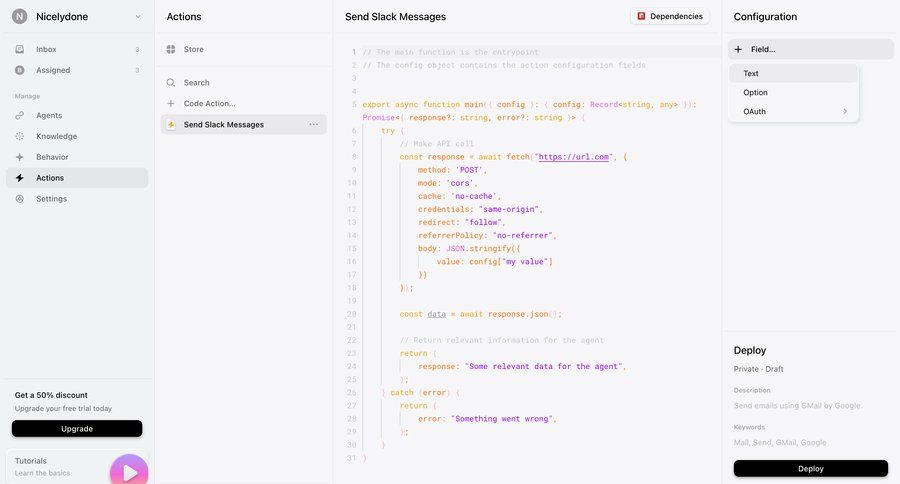Viewport: 900px width, 484px height.
Task: Expand the Nicelydone workspace dropdown
Action: click(x=138, y=17)
